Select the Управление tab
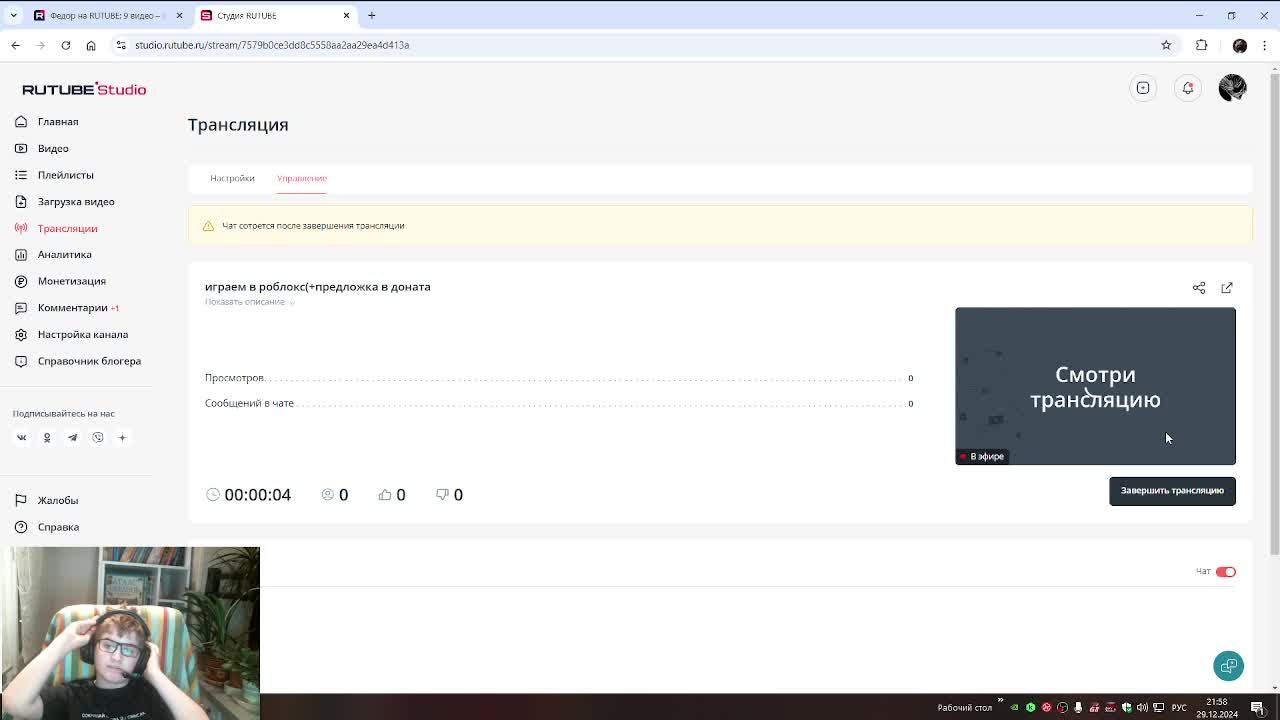1280x720 pixels. tap(302, 178)
